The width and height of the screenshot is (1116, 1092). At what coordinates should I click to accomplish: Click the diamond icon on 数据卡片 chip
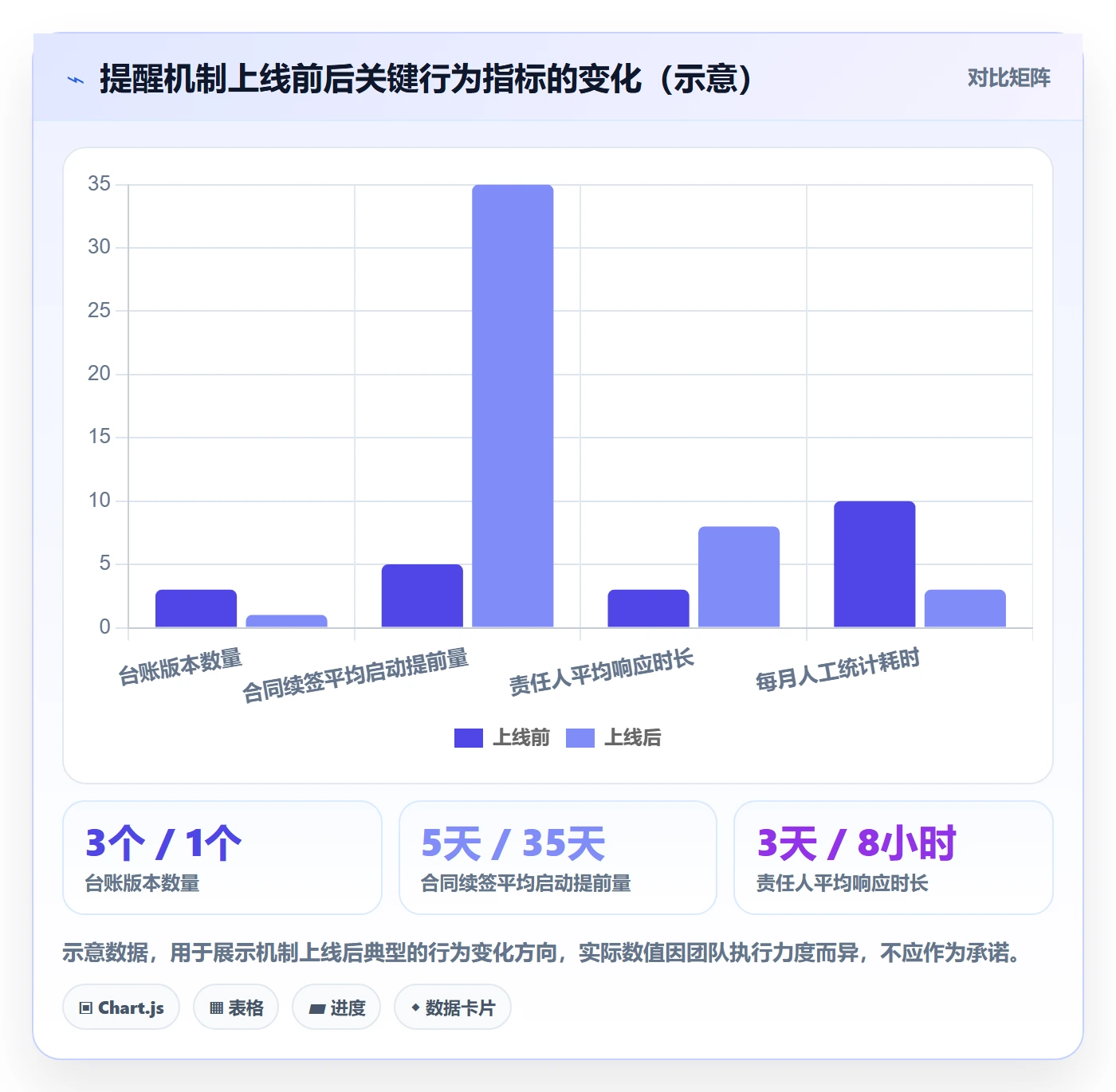coord(415,1008)
